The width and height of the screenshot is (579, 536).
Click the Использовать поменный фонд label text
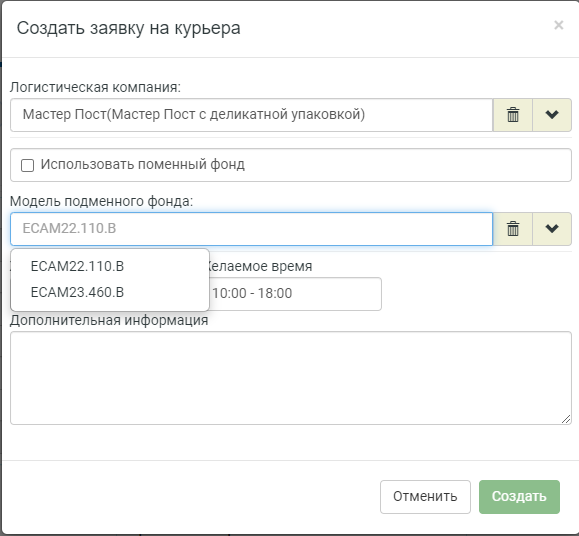tap(143, 165)
